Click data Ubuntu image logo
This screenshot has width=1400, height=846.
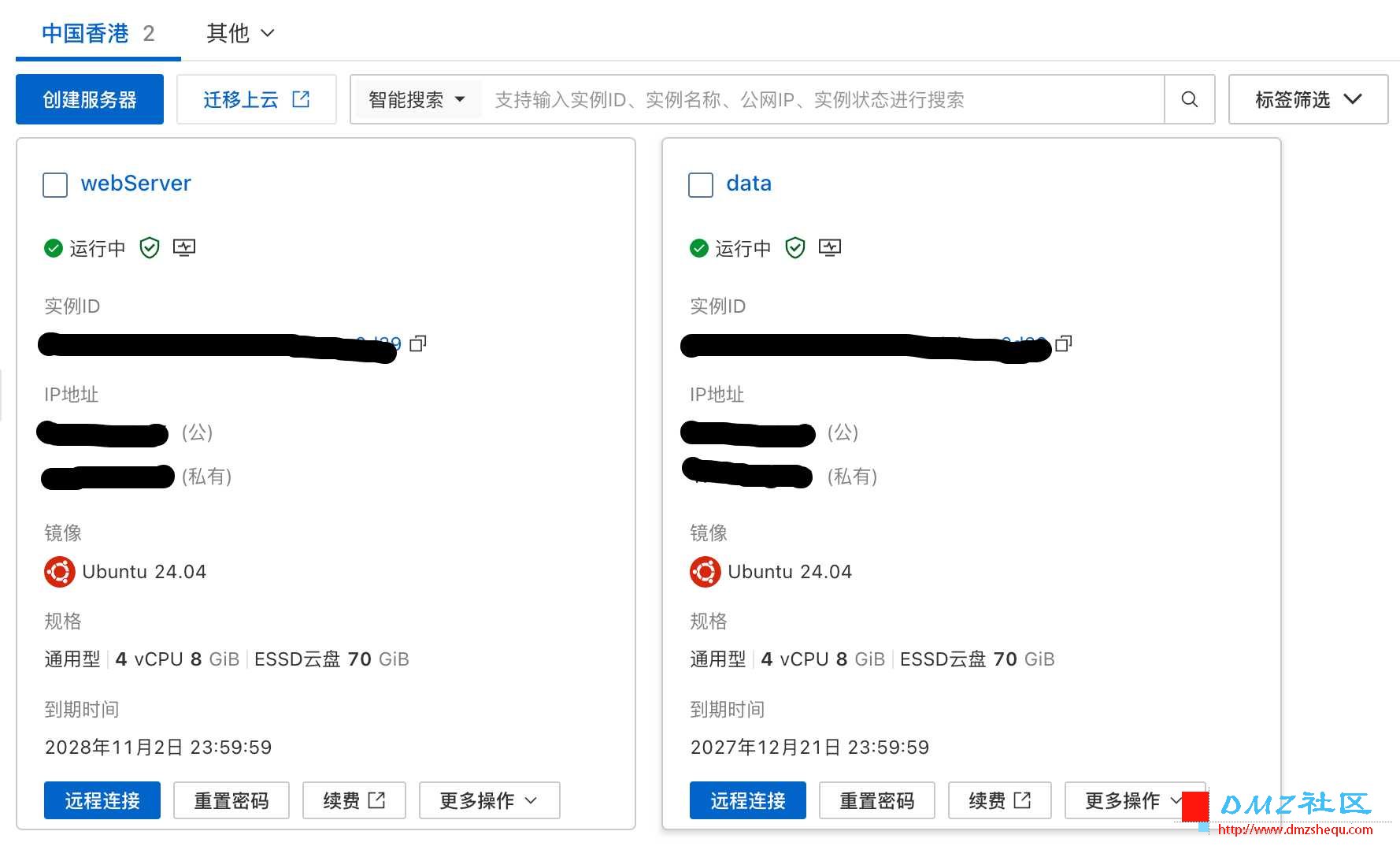706,572
